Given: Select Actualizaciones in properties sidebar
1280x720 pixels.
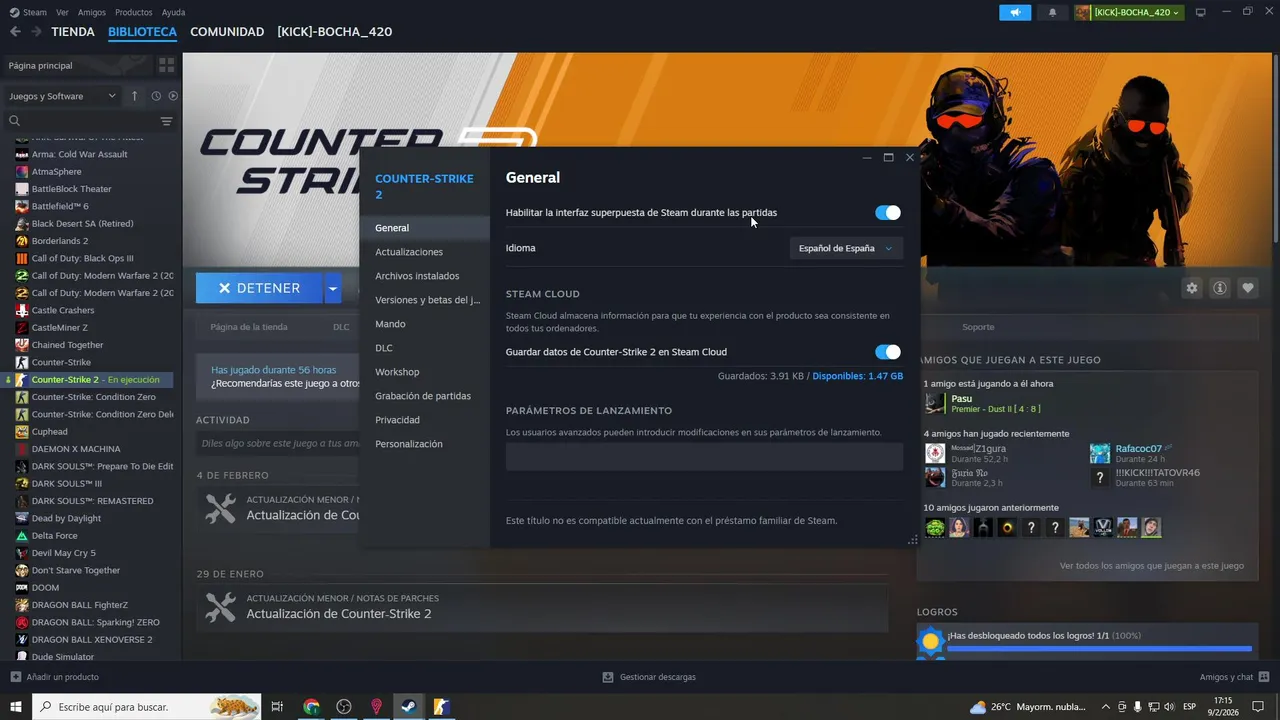Looking at the screenshot, I should point(409,252).
